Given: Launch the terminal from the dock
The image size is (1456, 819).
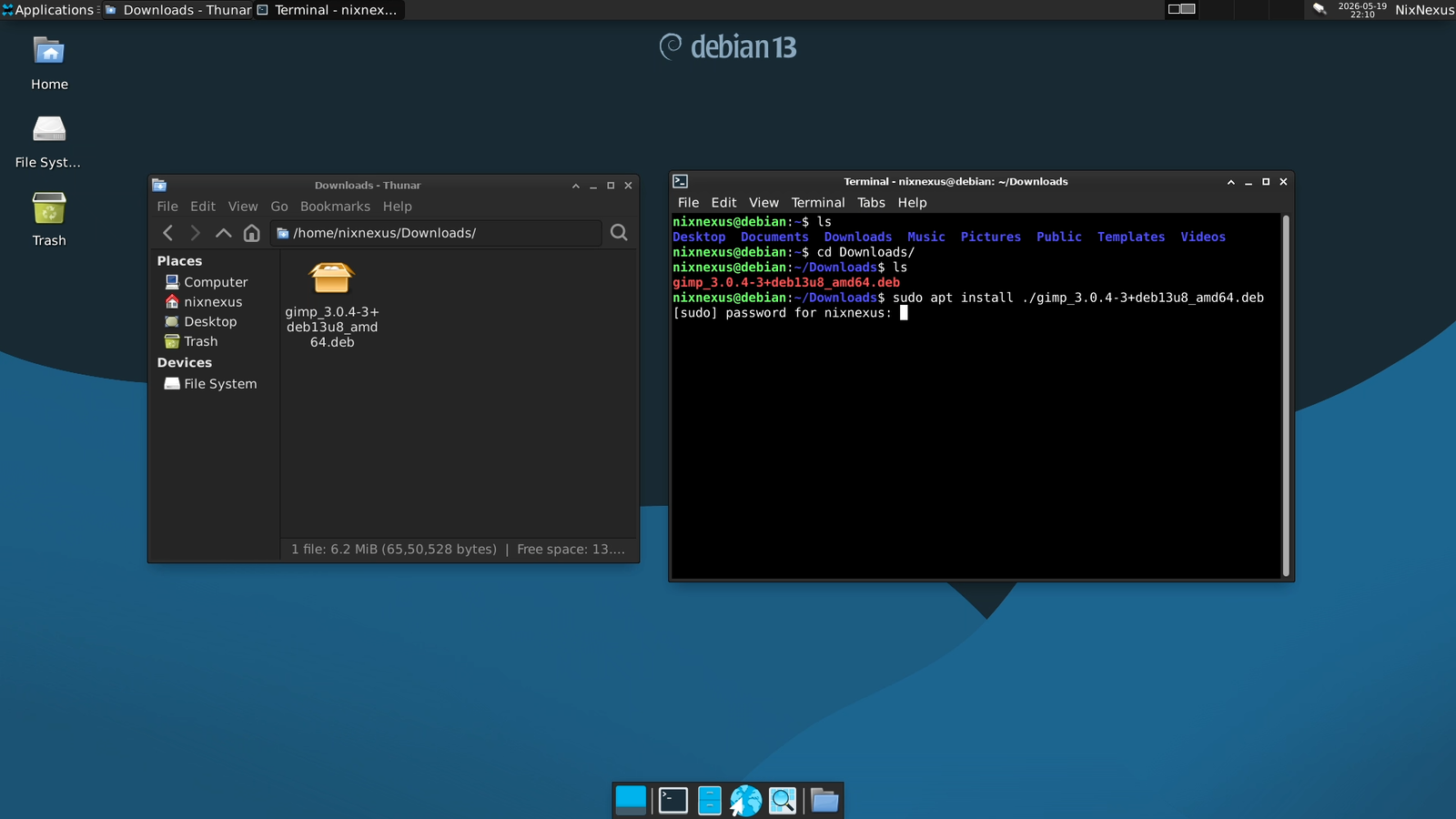Looking at the screenshot, I should 673,800.
